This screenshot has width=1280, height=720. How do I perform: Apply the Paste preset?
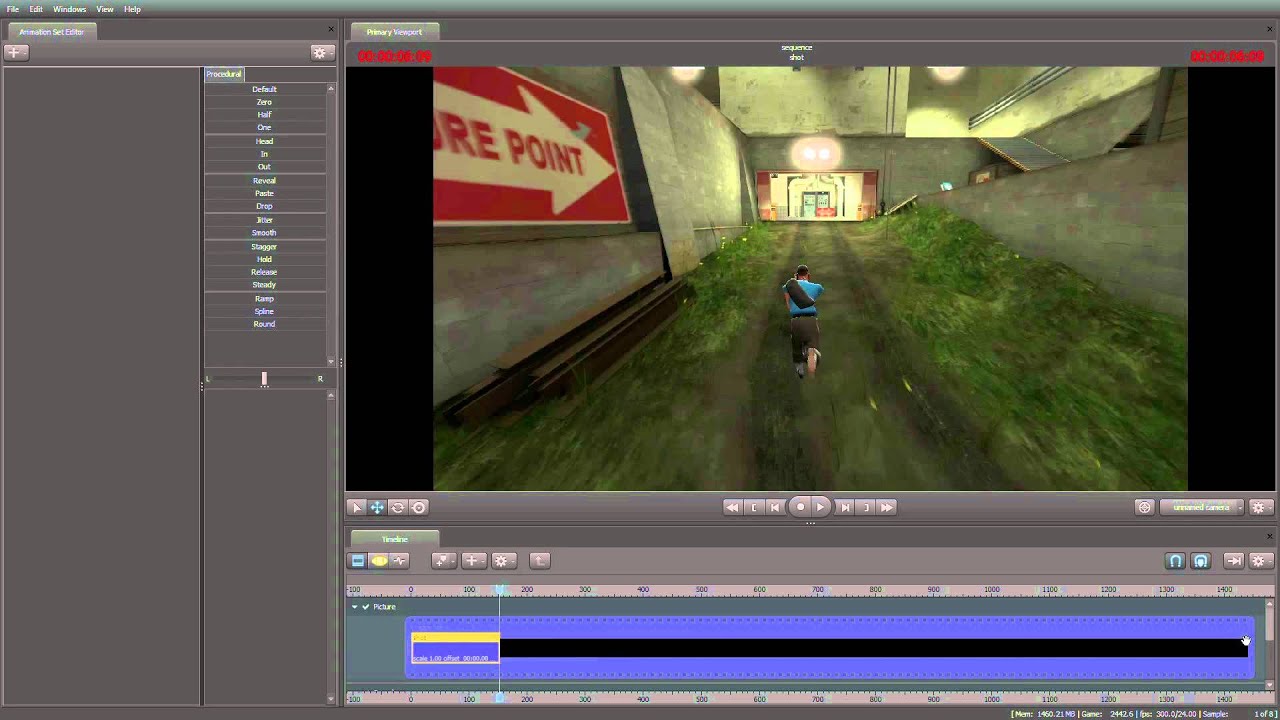click(264, 193)
